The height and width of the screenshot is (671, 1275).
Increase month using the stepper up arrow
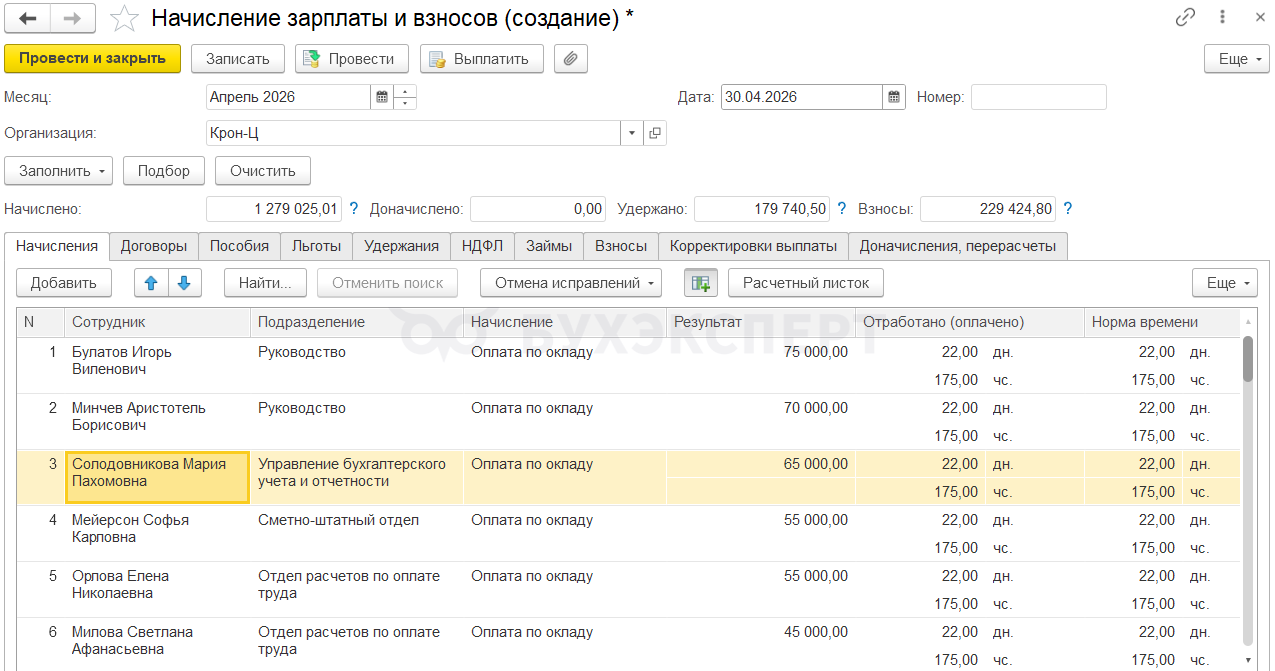tap(406, 92)
